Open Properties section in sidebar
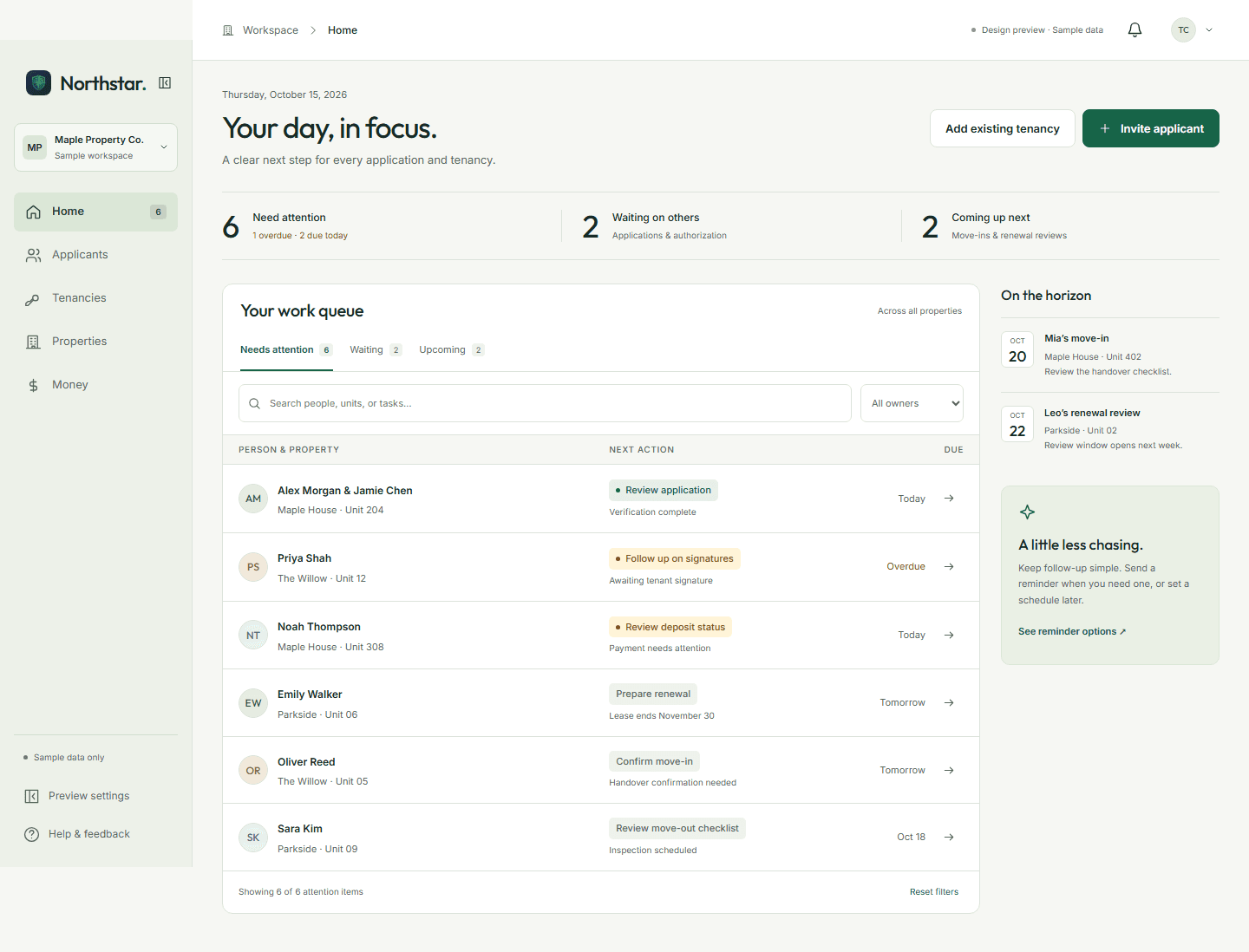This screenshot has height=952, width=1249. [95, 342]
